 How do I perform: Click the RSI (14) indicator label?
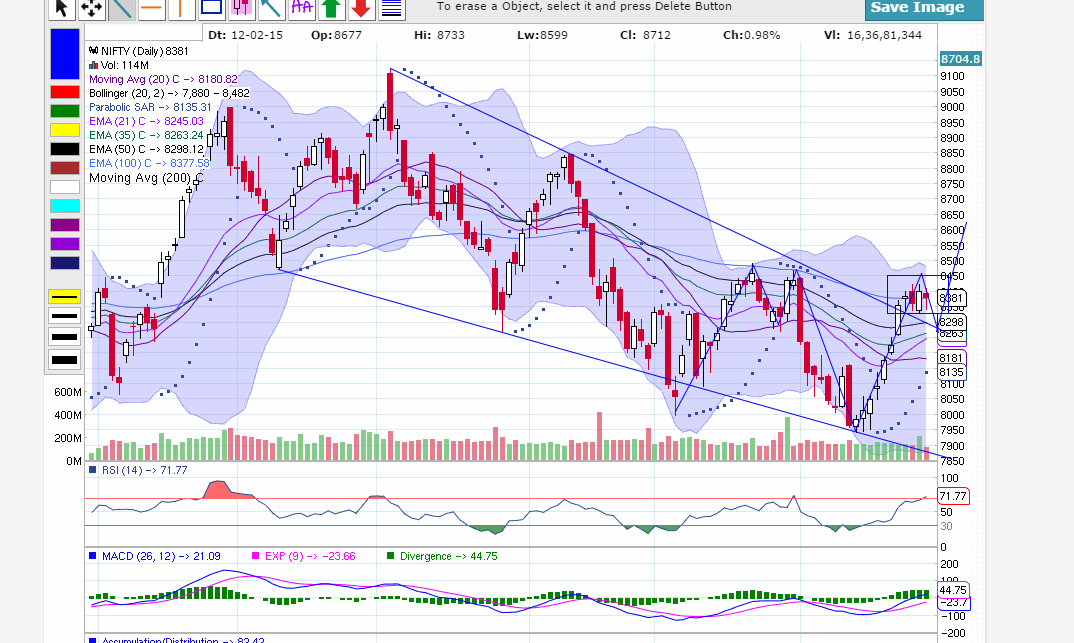(138, 470)
